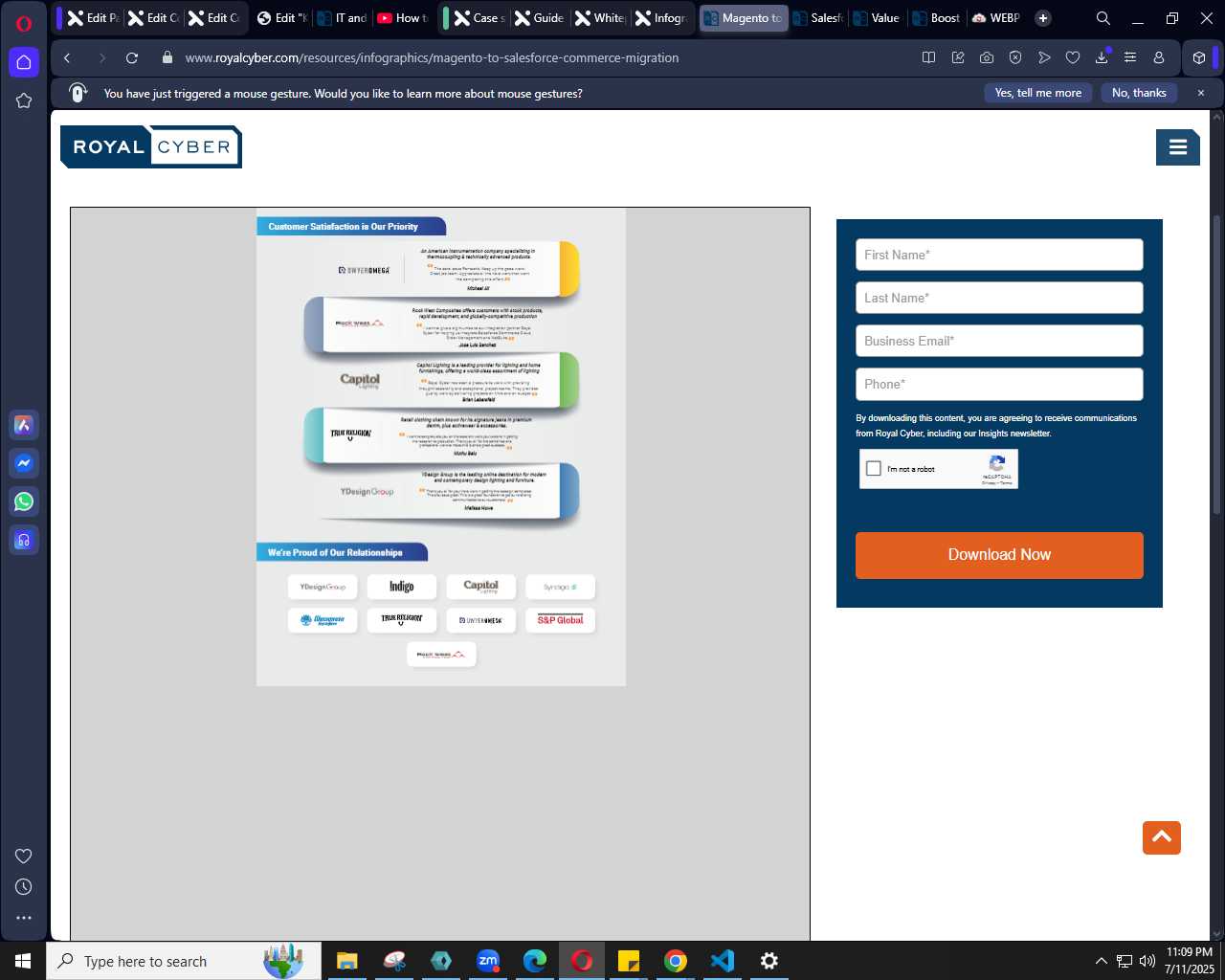Open the Opera main menu logo
This screenshot has width=1225, height=980.
24,23
